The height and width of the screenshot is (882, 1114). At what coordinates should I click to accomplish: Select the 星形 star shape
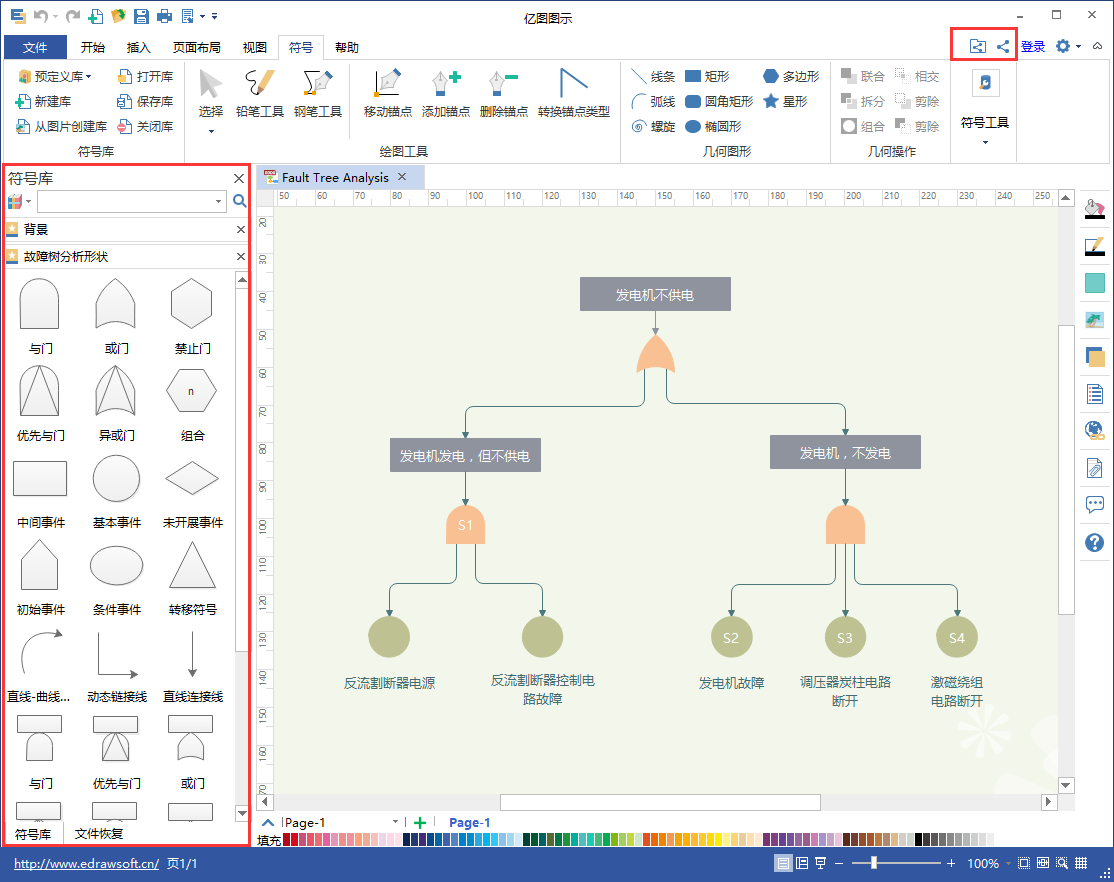(x=785, y=102)
